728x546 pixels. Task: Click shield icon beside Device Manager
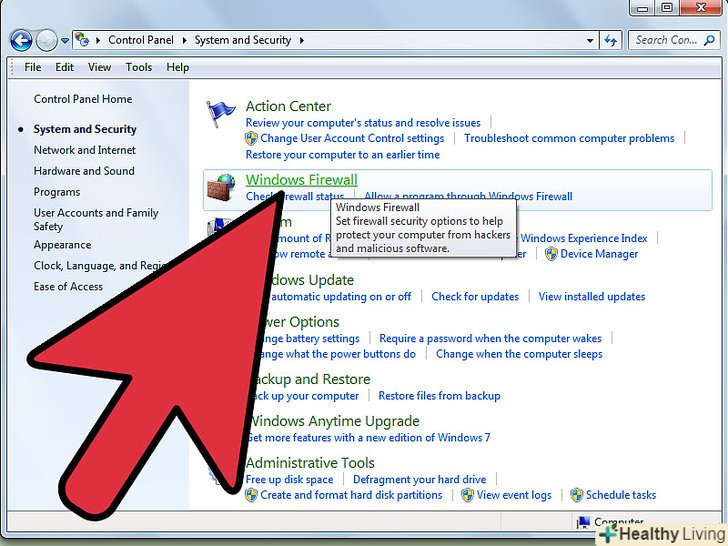click(x=551, y=254)
